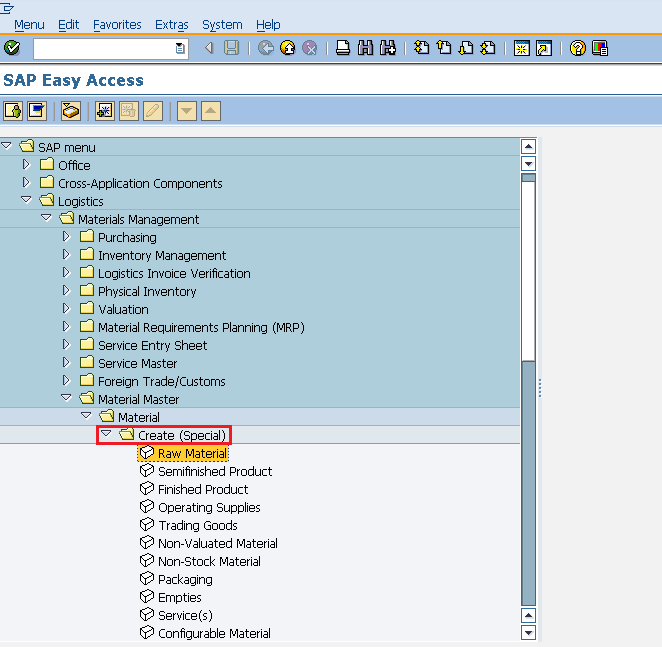Collapse the Material folder
Screen dimensions: 662x647
point(86,416)
